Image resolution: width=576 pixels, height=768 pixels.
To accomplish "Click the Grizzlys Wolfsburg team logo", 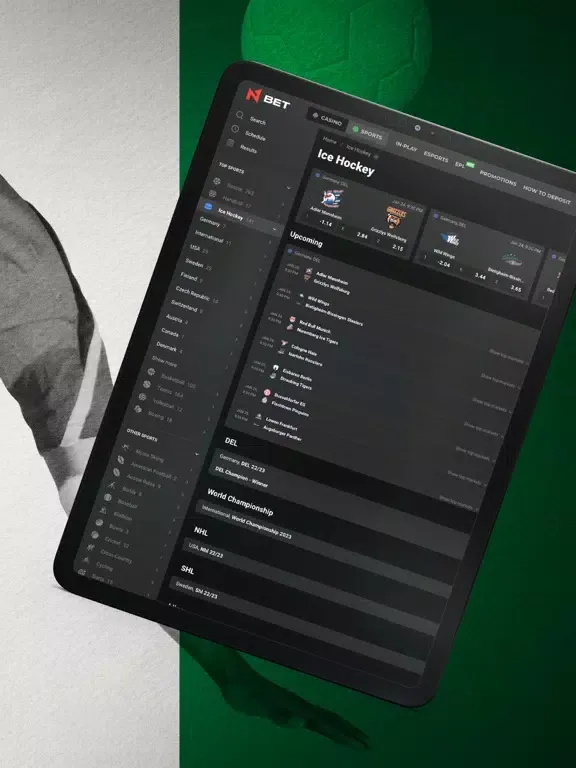I will click(x=395, y=217).
